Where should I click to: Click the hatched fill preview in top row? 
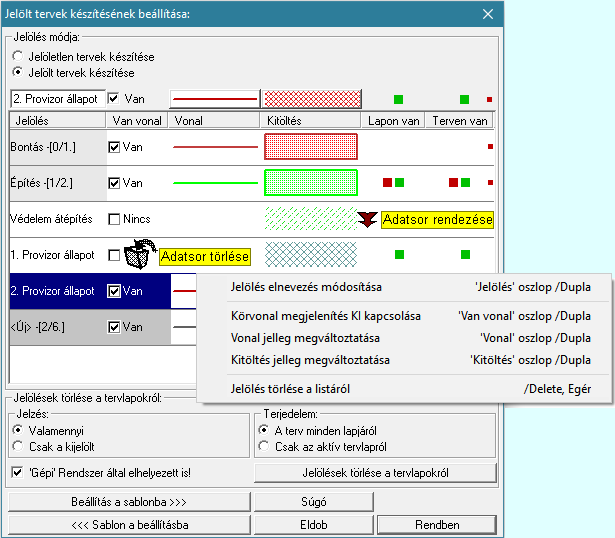(310, 99)
